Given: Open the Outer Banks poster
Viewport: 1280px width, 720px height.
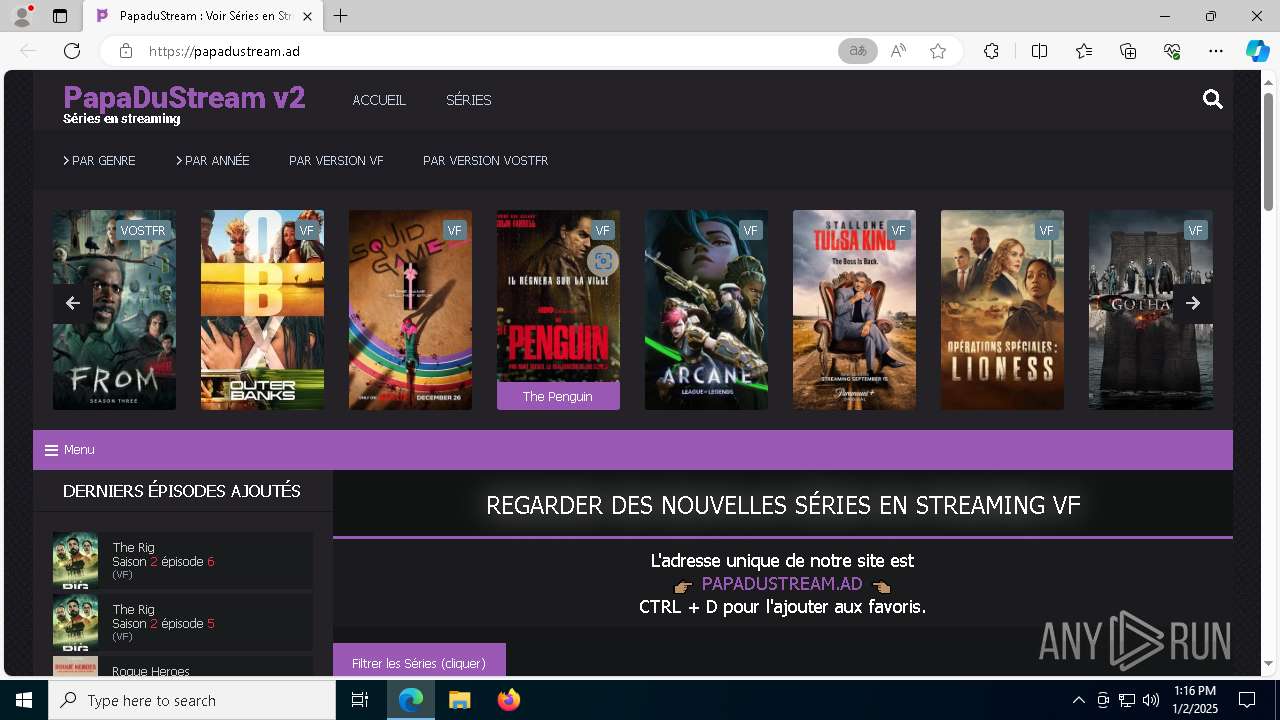Looking at the screenshot, I should tap(262, 310).
